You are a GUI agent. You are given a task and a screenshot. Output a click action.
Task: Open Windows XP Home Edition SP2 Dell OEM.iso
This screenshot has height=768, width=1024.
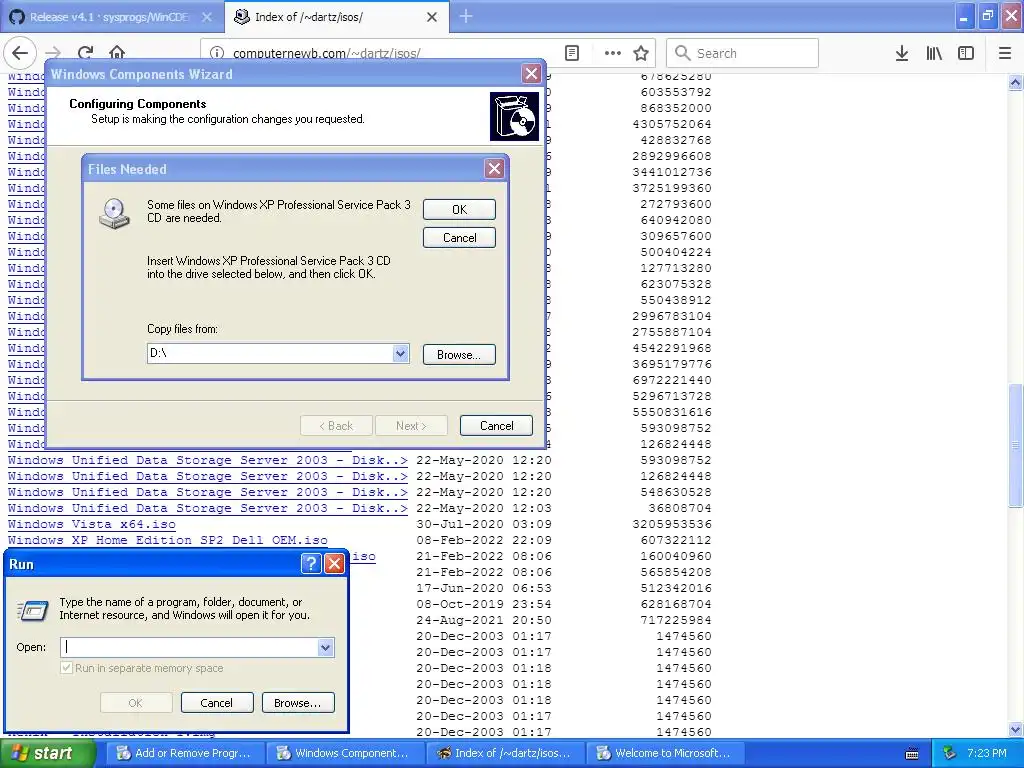(167, 540)
